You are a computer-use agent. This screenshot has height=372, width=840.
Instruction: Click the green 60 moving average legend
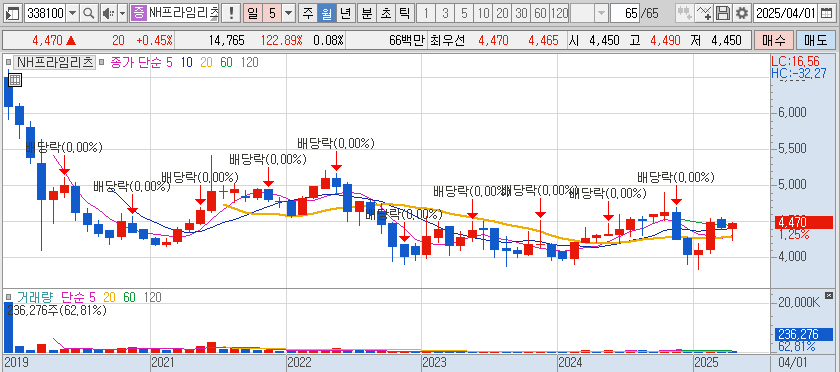pyautogui.click(x=226, y=62)
